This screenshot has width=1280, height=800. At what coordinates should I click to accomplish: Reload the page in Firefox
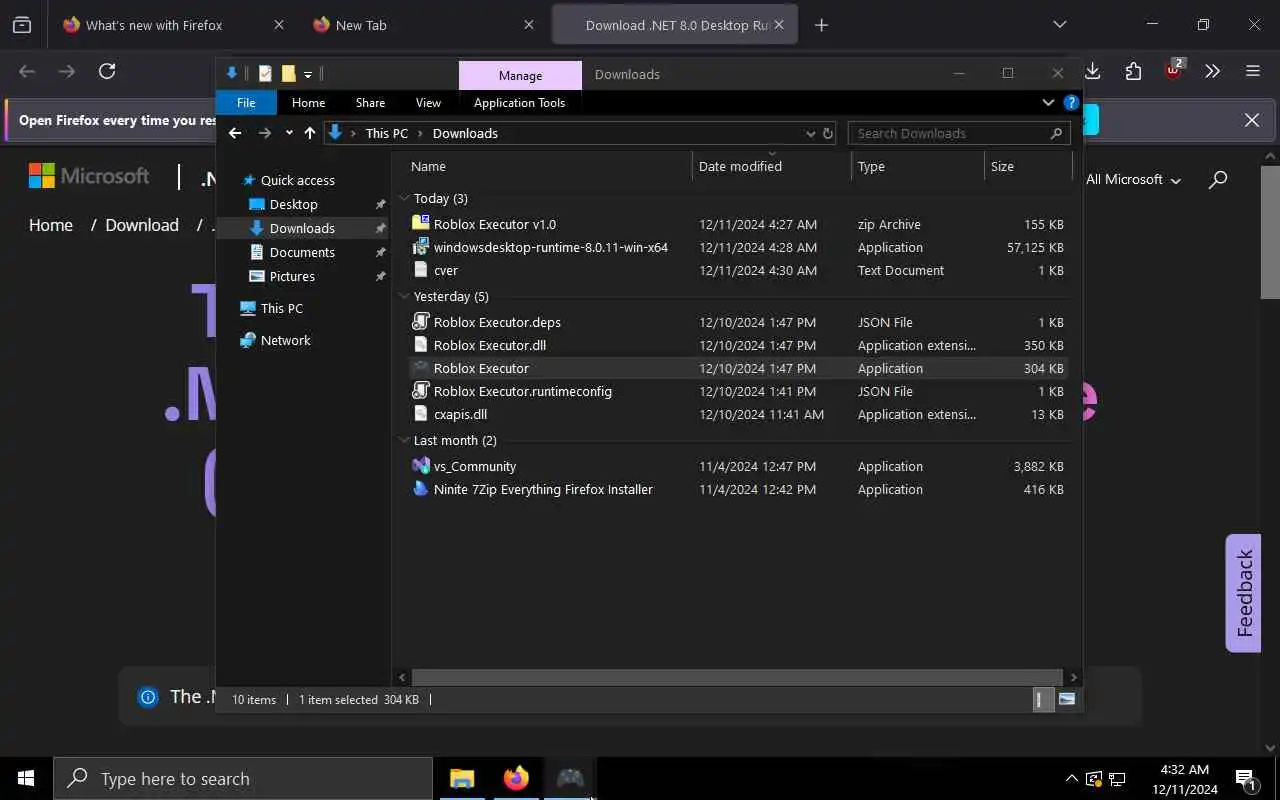coord(107,71)
